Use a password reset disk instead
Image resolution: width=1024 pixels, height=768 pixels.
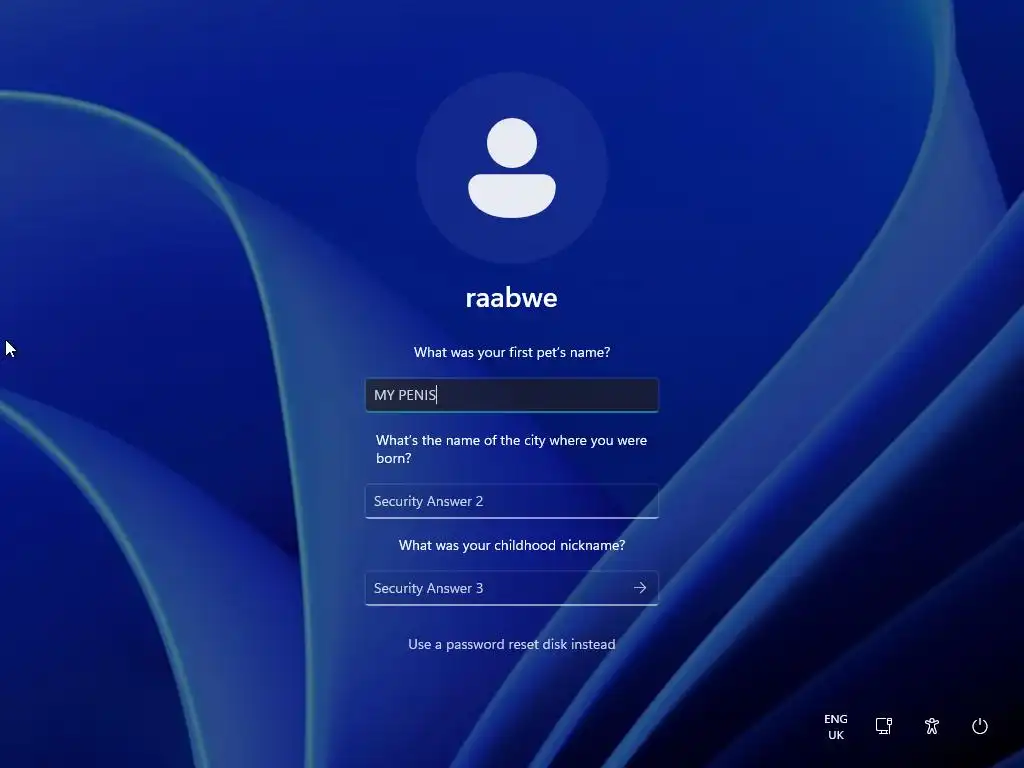click(x=511, y=644)
